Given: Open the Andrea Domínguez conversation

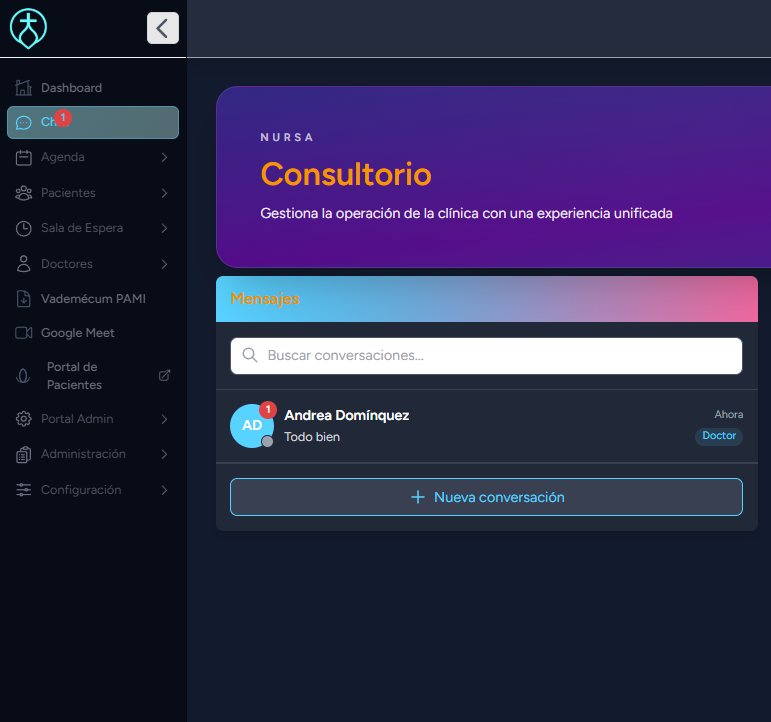Looking at the screenshot, I should click(x=450, y=426).
